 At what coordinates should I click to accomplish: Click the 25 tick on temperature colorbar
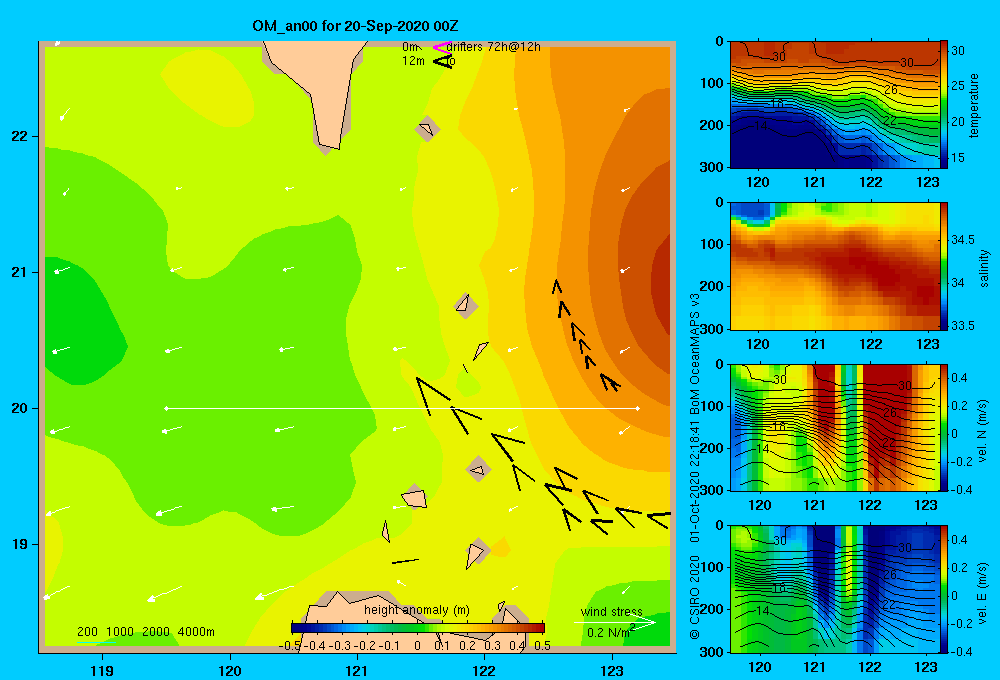958,86
